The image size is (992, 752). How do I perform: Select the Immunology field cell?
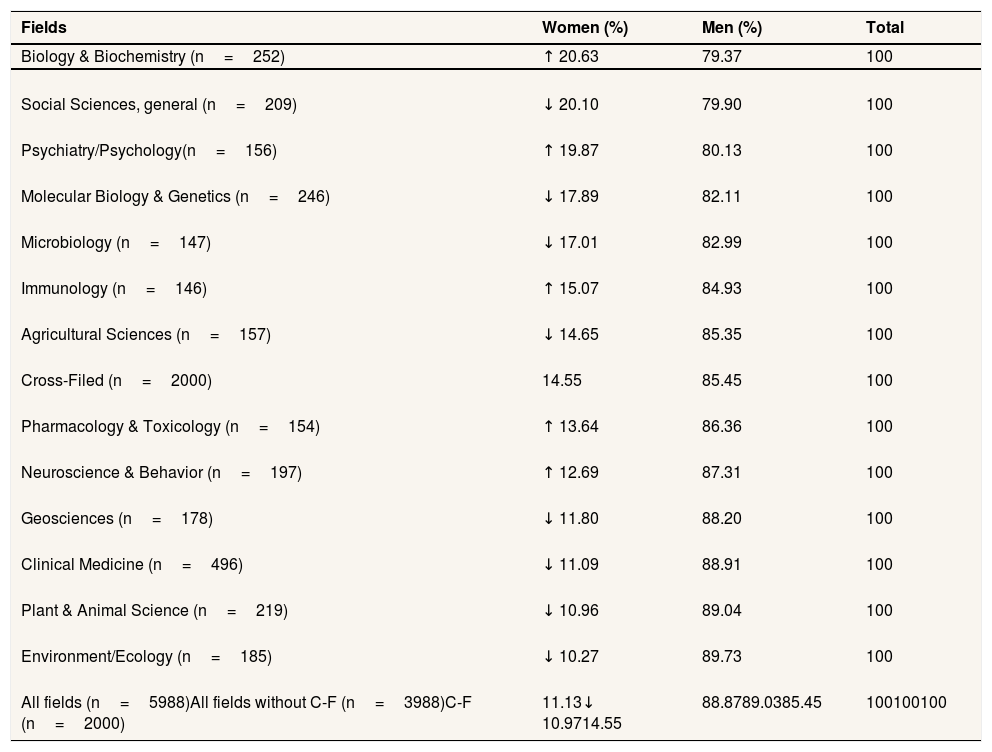click(x=113, y=289)
